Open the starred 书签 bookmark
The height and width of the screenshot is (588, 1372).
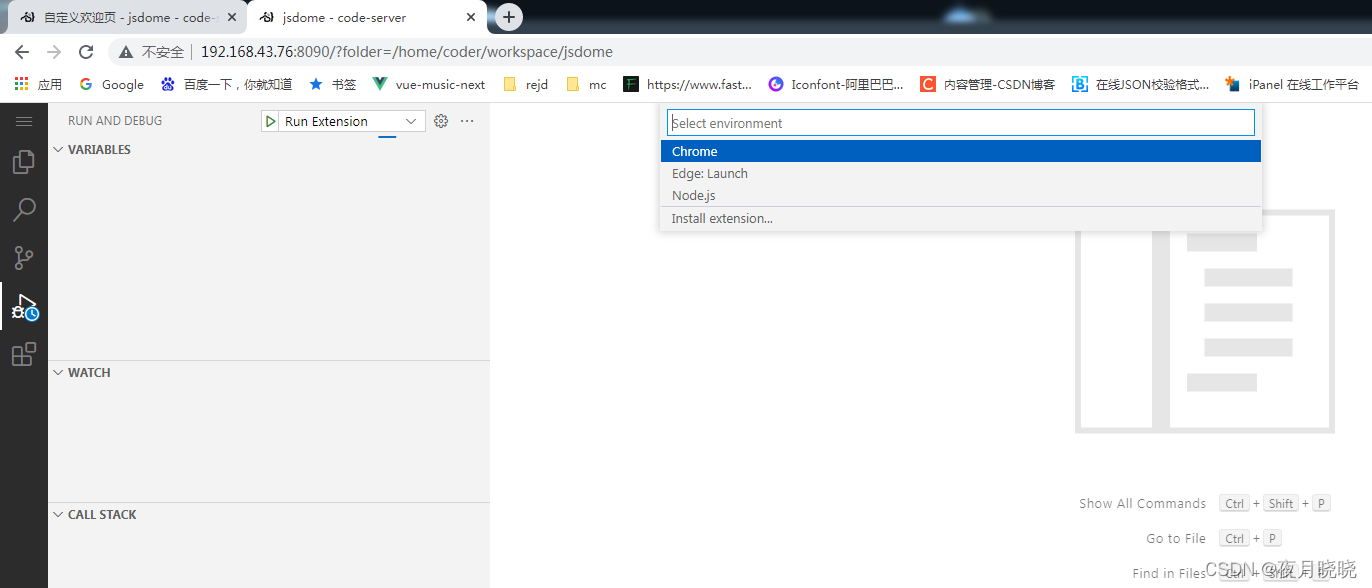(332, 84)
